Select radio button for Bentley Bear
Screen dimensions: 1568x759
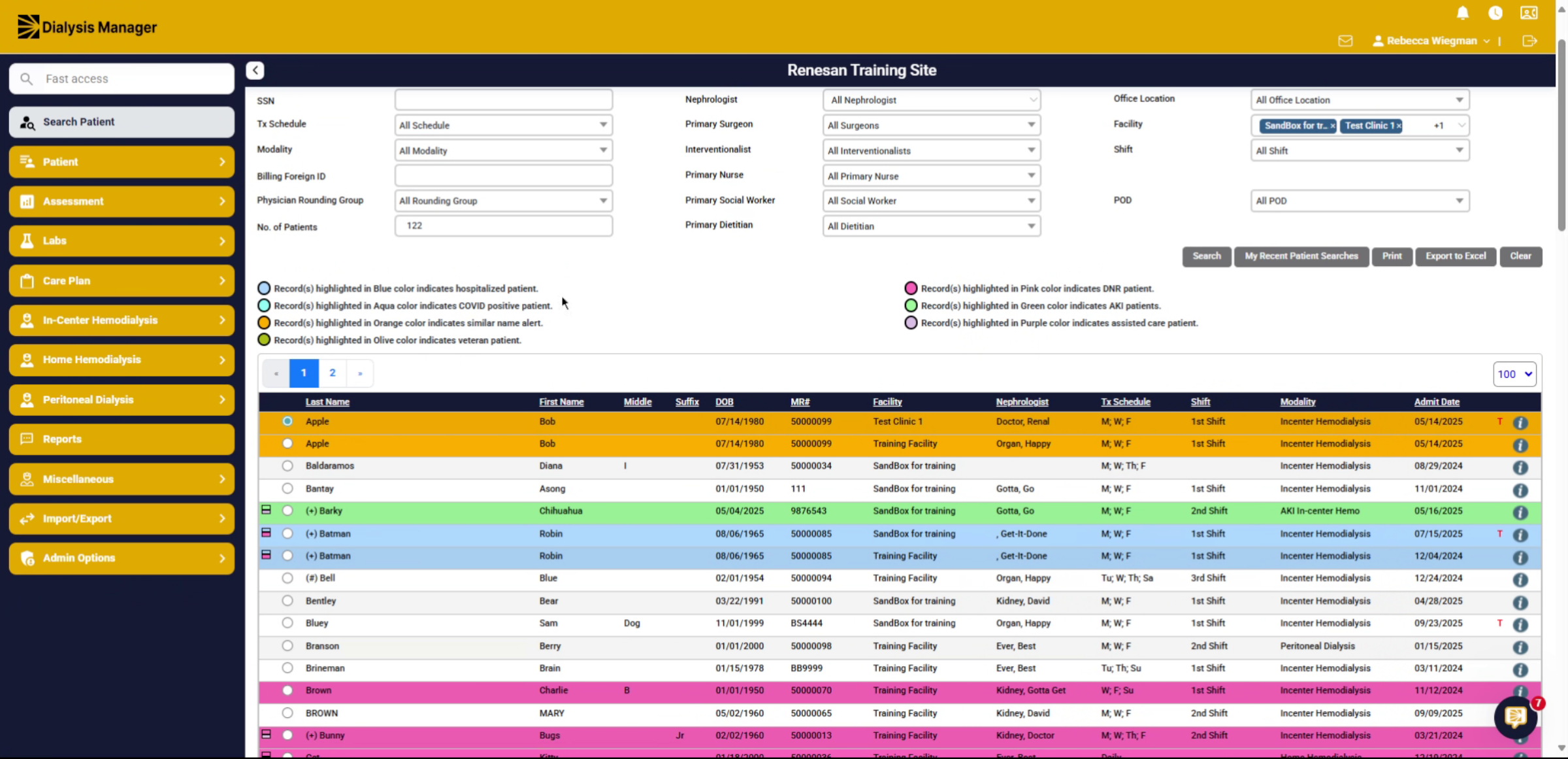pyautogui.click(x=287, y=601)
